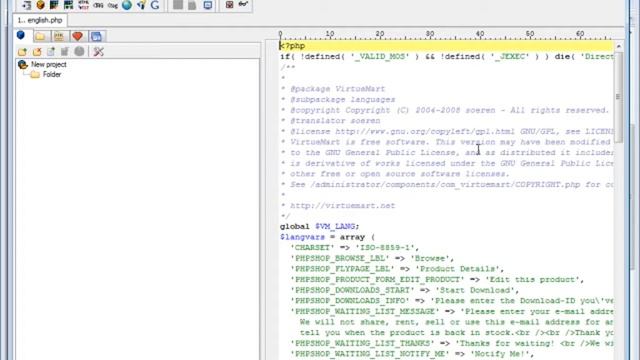Click the PHPSHOP_WAITING_LIST_THANKS line
The height and width of the screenshot is (360, 640).
pyautogui.click(x=451, y=343)
